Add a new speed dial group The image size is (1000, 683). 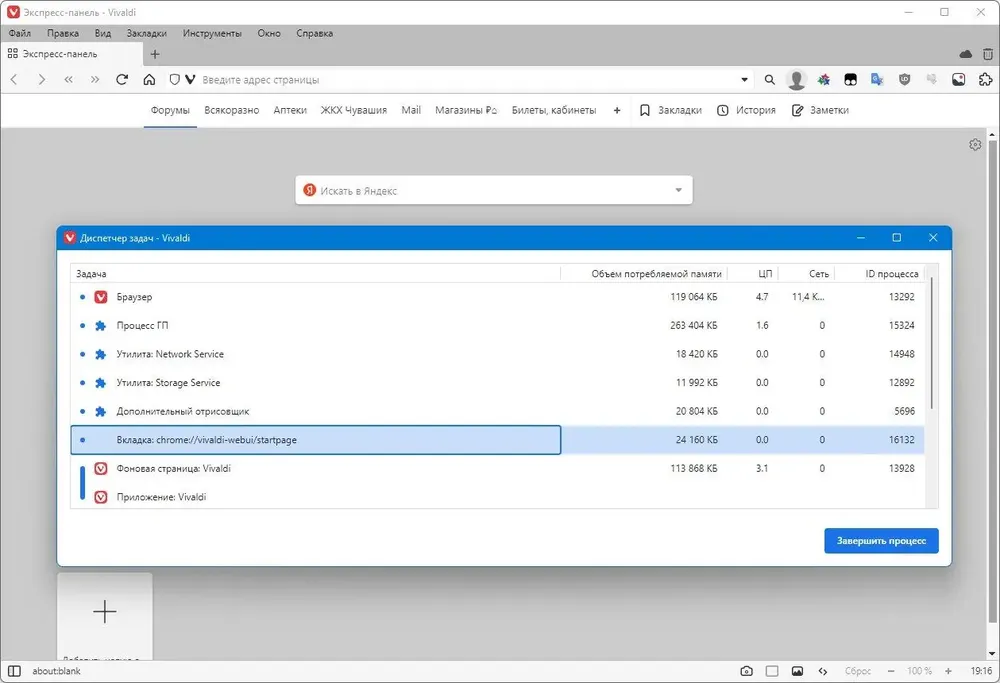617,110
